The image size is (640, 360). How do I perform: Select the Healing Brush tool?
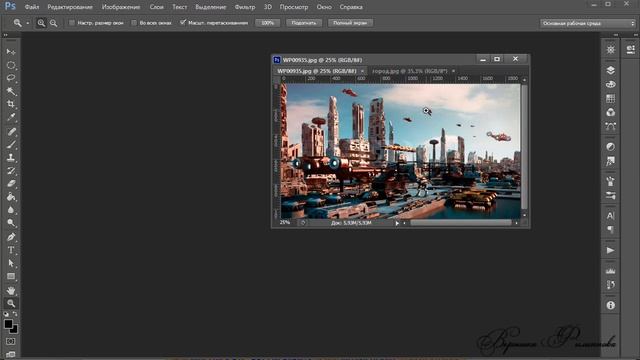point(11,131)
